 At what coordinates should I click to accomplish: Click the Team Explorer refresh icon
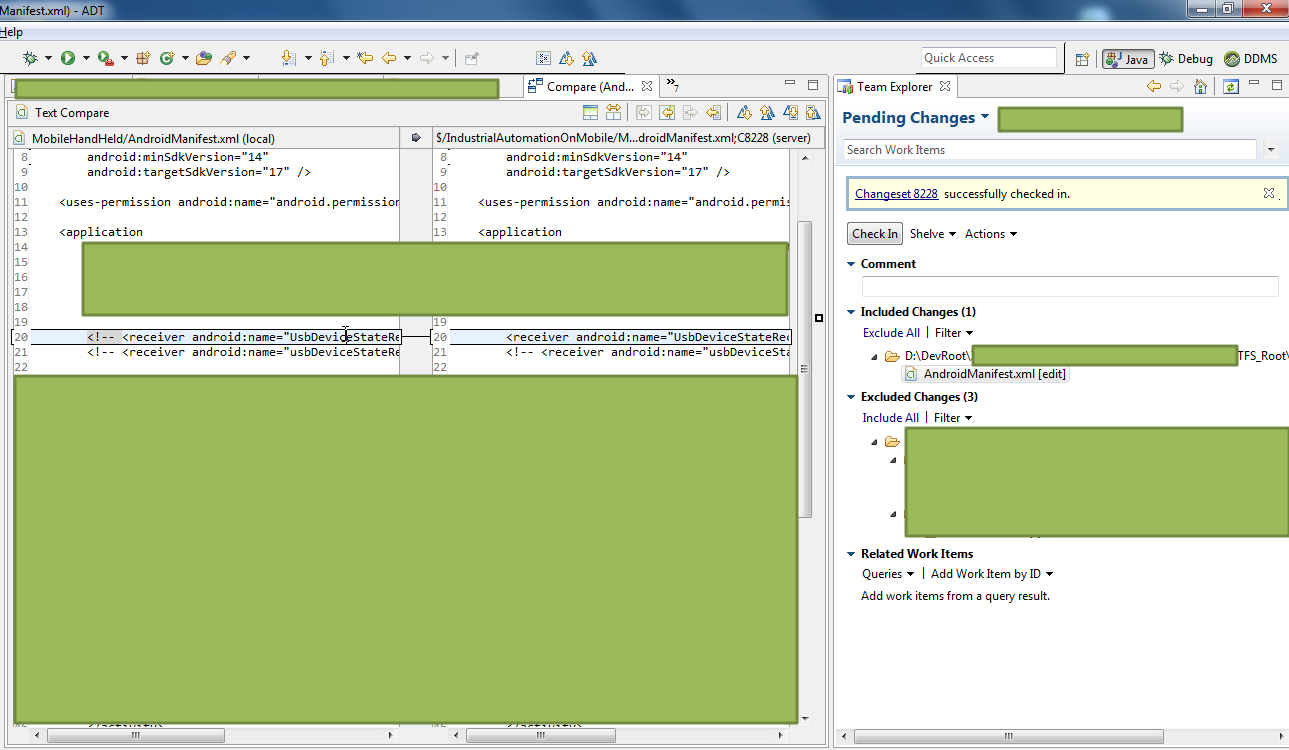point(1231,87)
